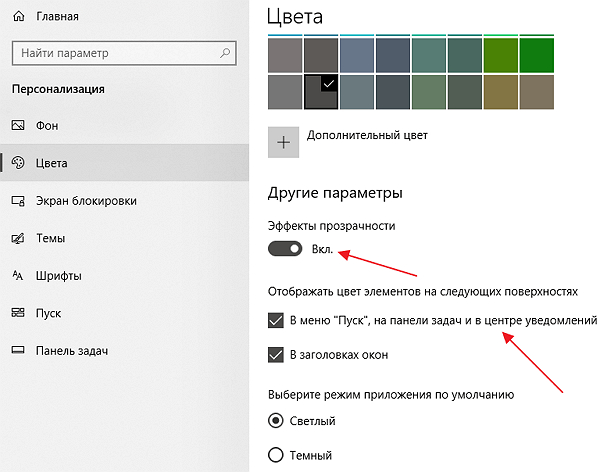Image resolution: width=600 pixels, height=472 pixels.
Task: Click the Панель задач taskbar icon
Action: coord(17,351)
